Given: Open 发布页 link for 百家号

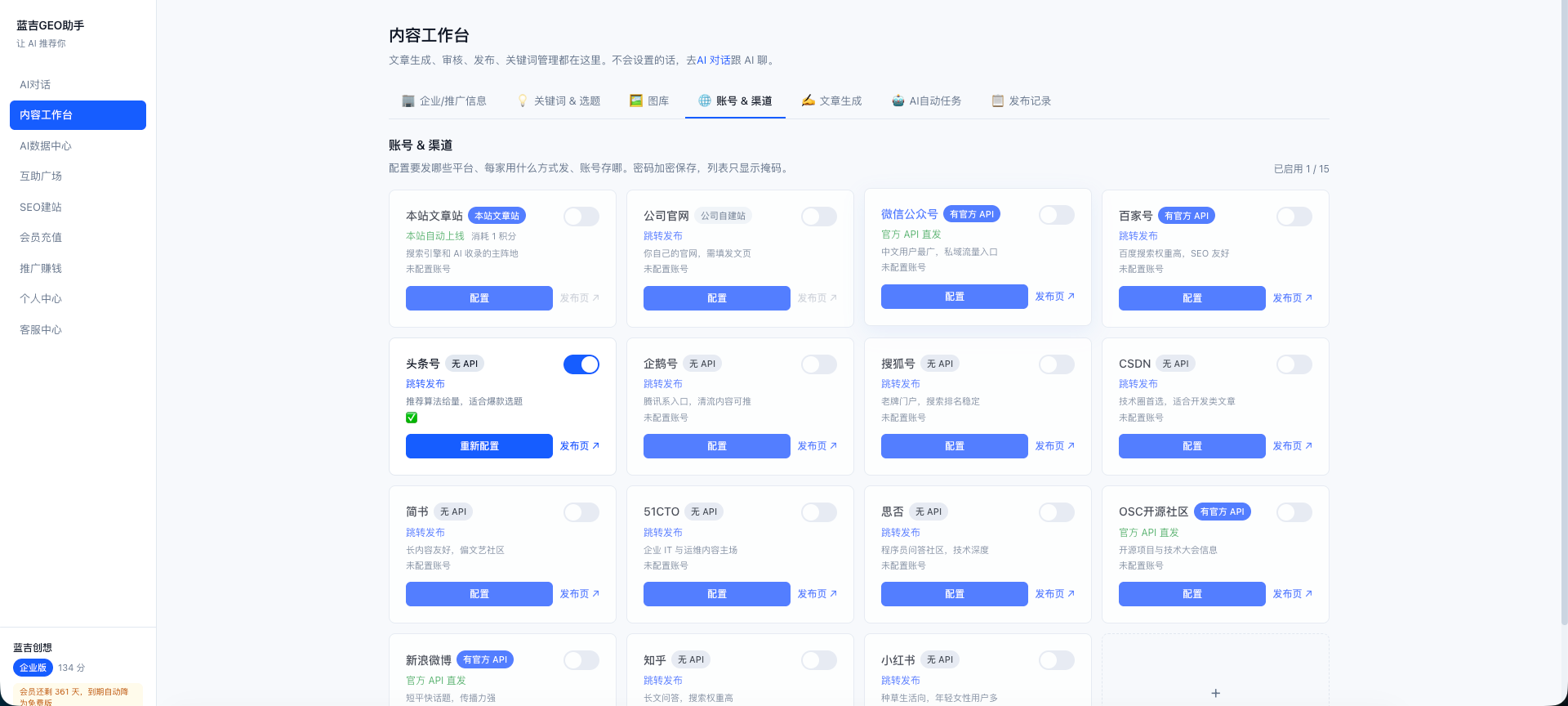Looking at the screenshot, I should pyautogui.click(x=1293, y=298).
